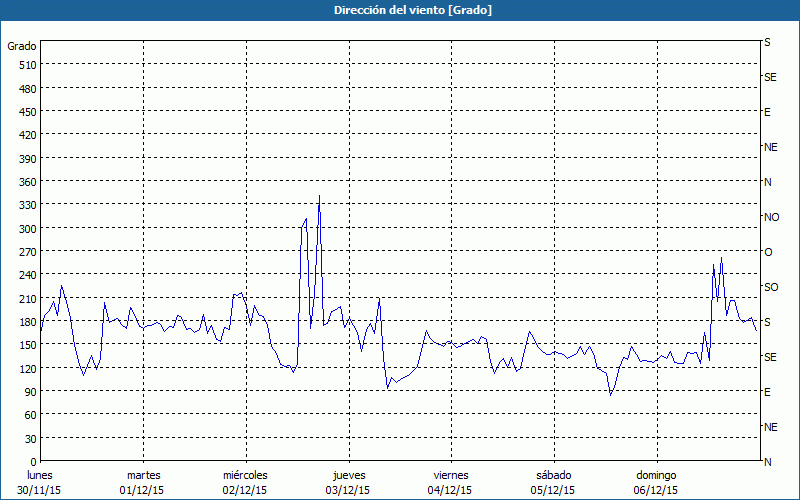This screenshot has width=800, height=500.
Task: Click the "viernes" day label
Action: point(451,475)
